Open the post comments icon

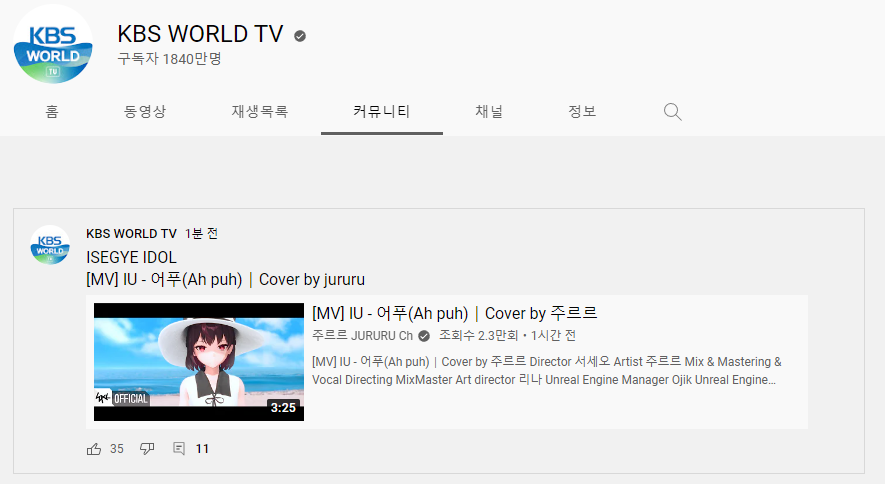179,448
